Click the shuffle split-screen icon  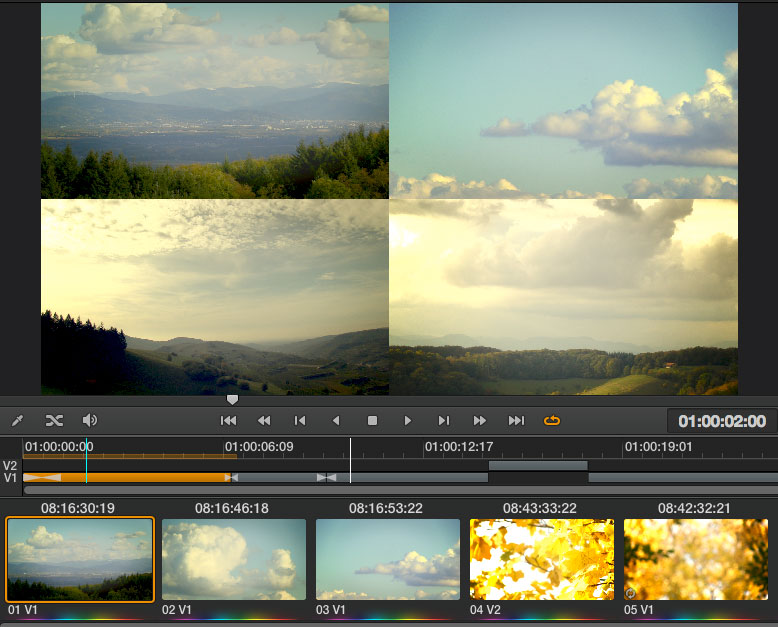(x=54, y=421)
